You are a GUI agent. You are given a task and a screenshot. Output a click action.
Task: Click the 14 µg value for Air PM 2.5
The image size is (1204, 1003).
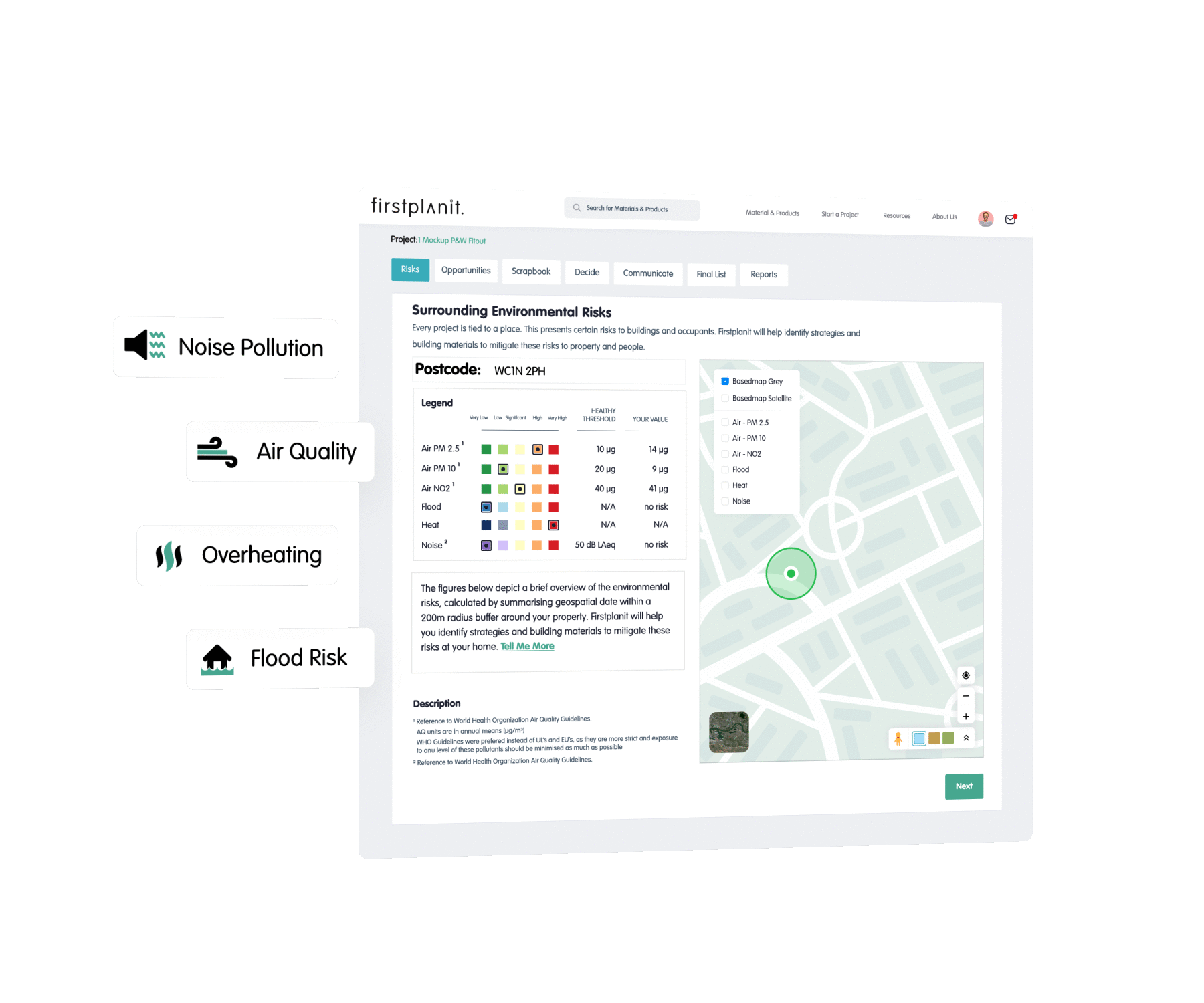coord(658,449)
